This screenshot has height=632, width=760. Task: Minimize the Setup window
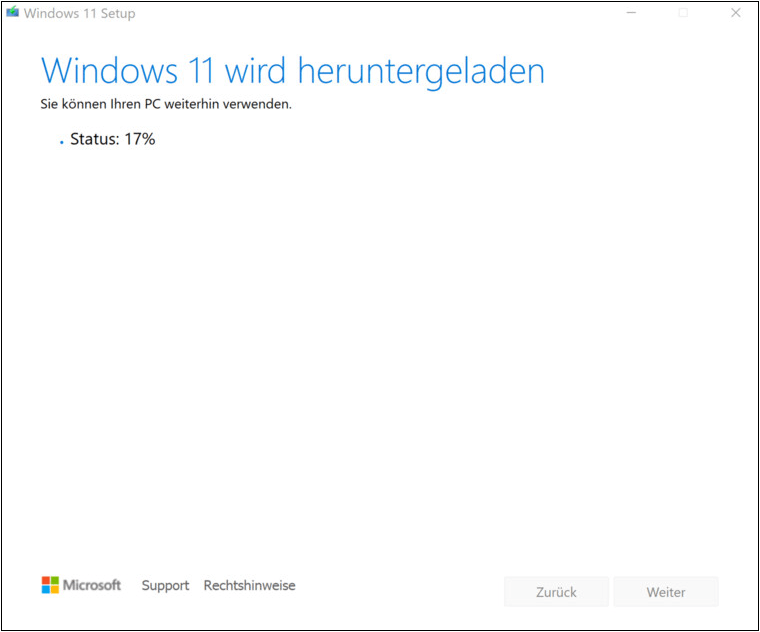(x=631, y=13)
